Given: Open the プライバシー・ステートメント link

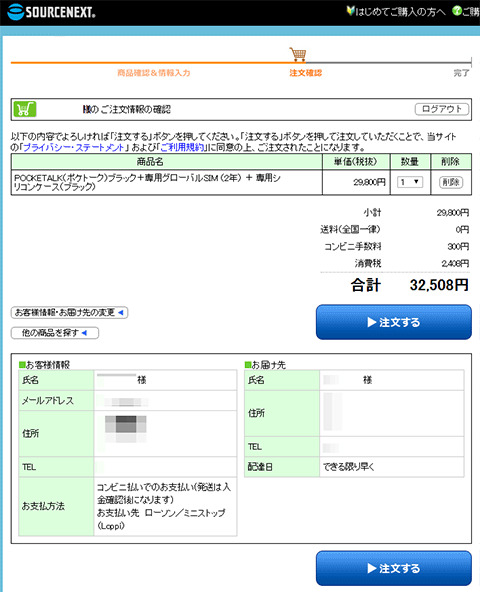Looking at the screenshot, I should [x=74, y=147].
